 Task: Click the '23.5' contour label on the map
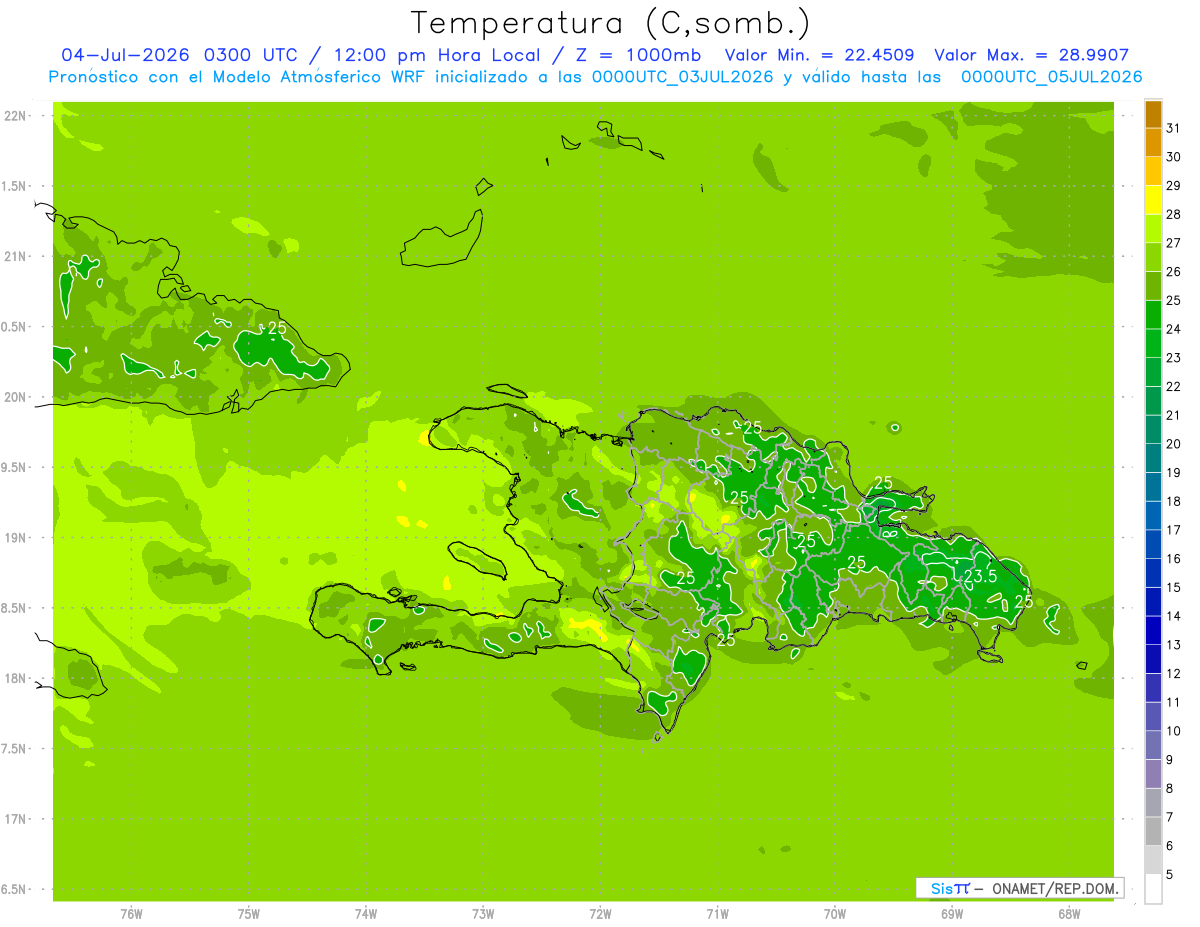point(981,577)
